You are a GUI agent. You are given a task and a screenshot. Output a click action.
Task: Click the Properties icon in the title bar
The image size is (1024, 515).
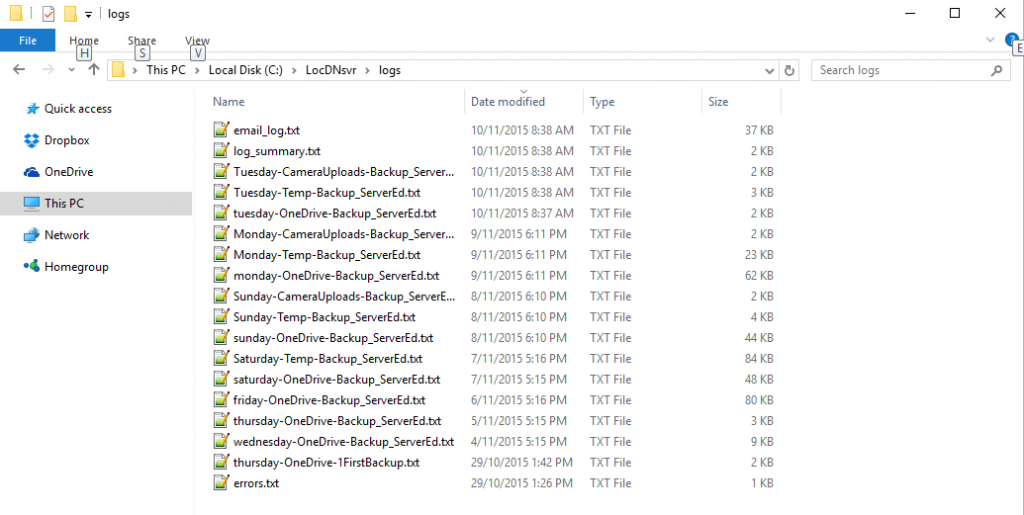pos(48,14)
